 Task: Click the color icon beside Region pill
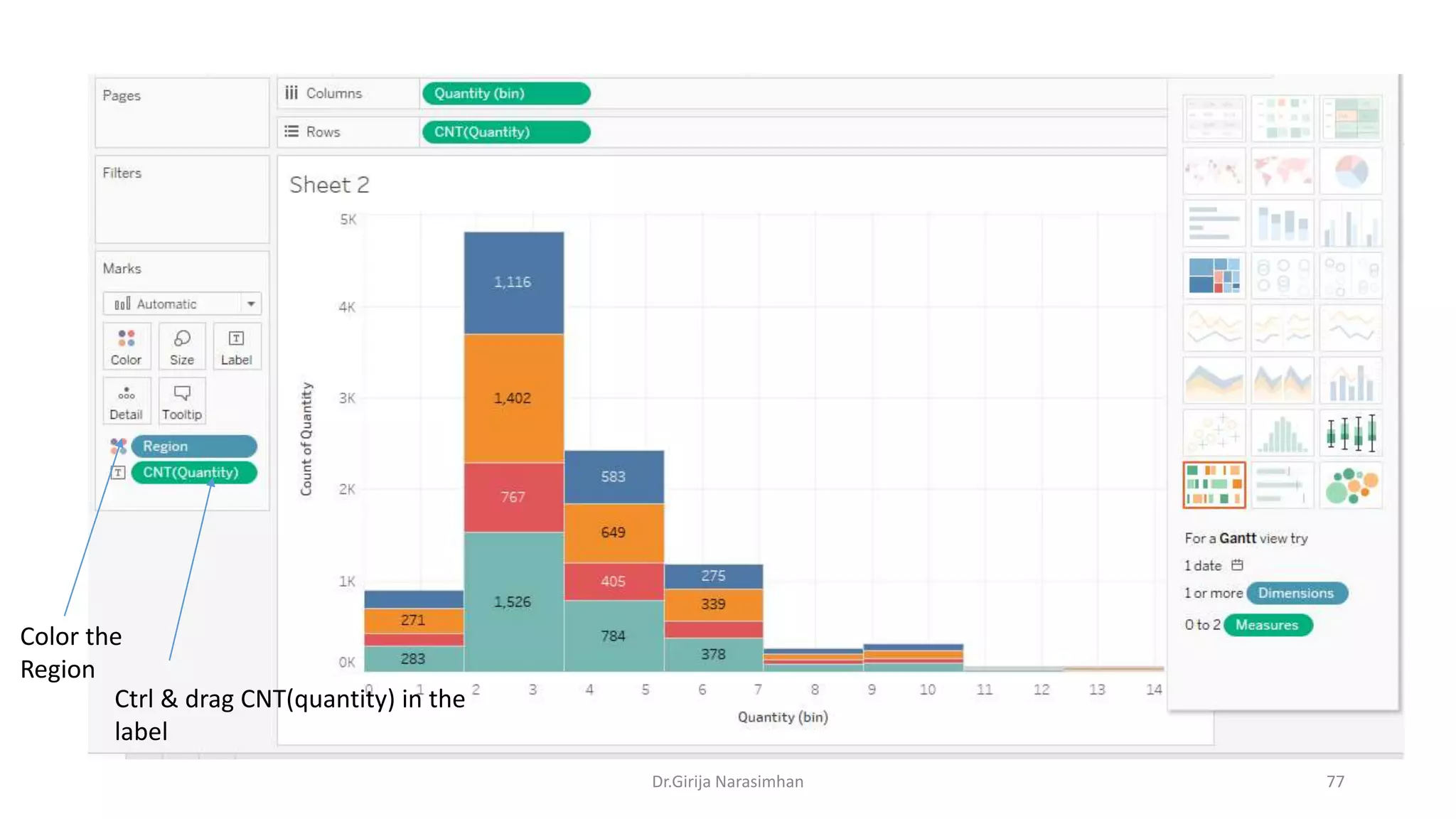tap(118, 446)
